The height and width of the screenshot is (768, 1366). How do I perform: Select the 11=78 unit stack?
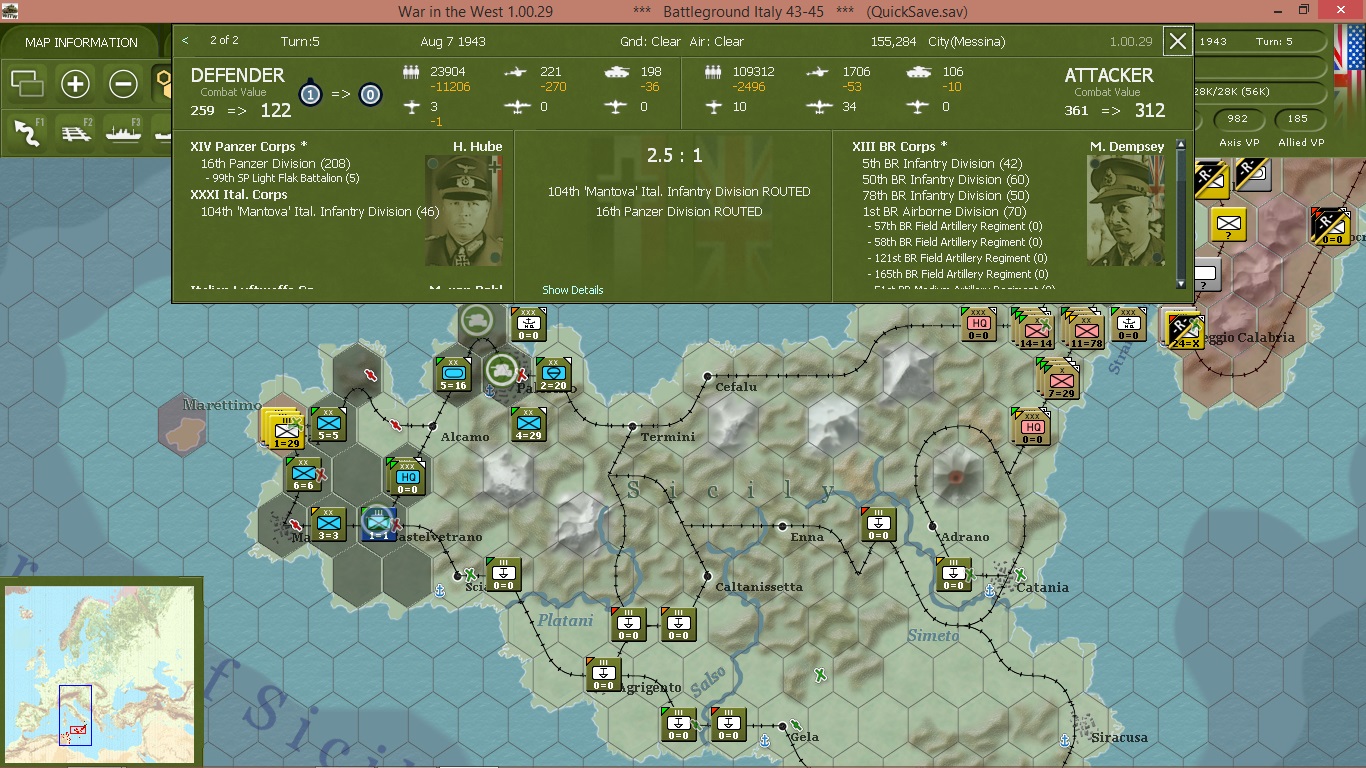[1084, 328]
